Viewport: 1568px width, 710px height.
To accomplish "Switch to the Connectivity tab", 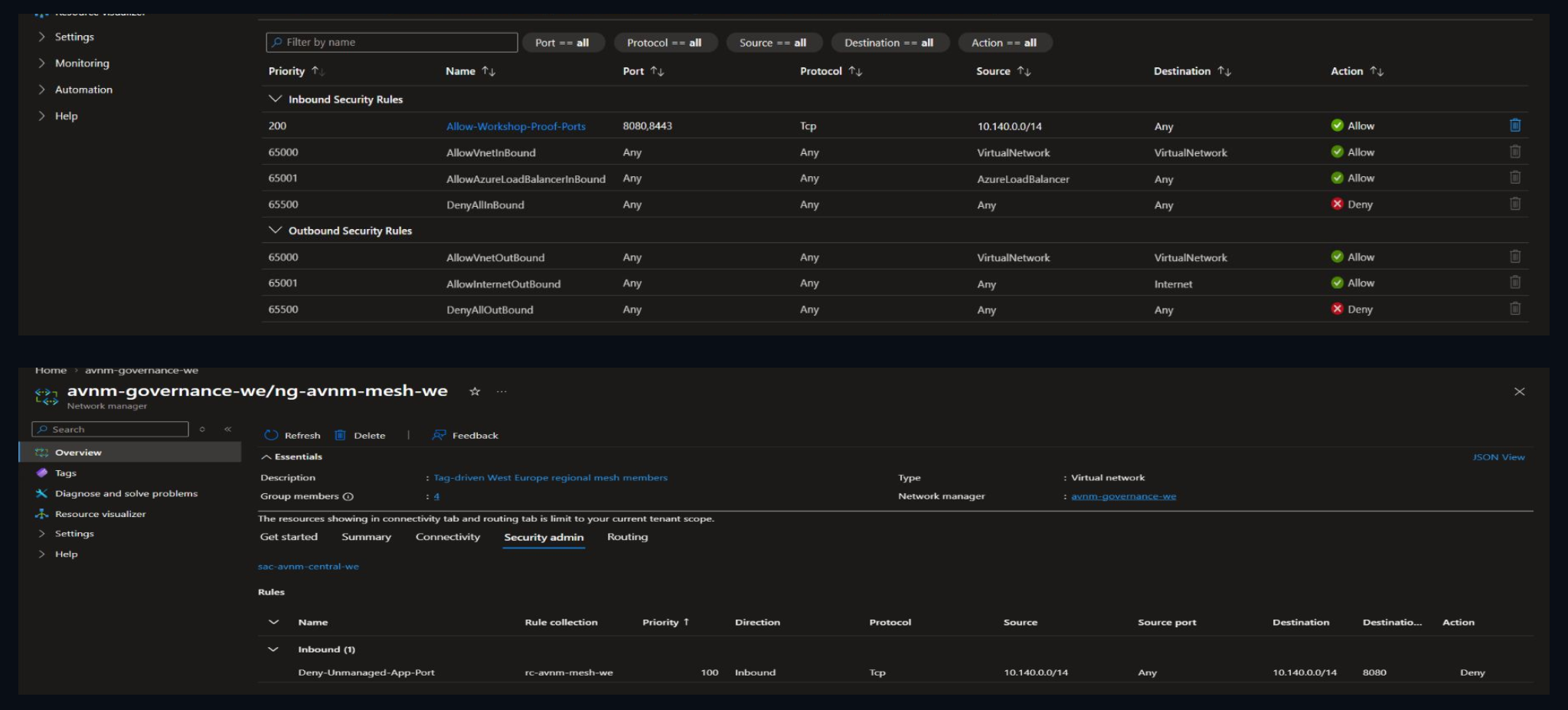I will [x=448, y=537].
